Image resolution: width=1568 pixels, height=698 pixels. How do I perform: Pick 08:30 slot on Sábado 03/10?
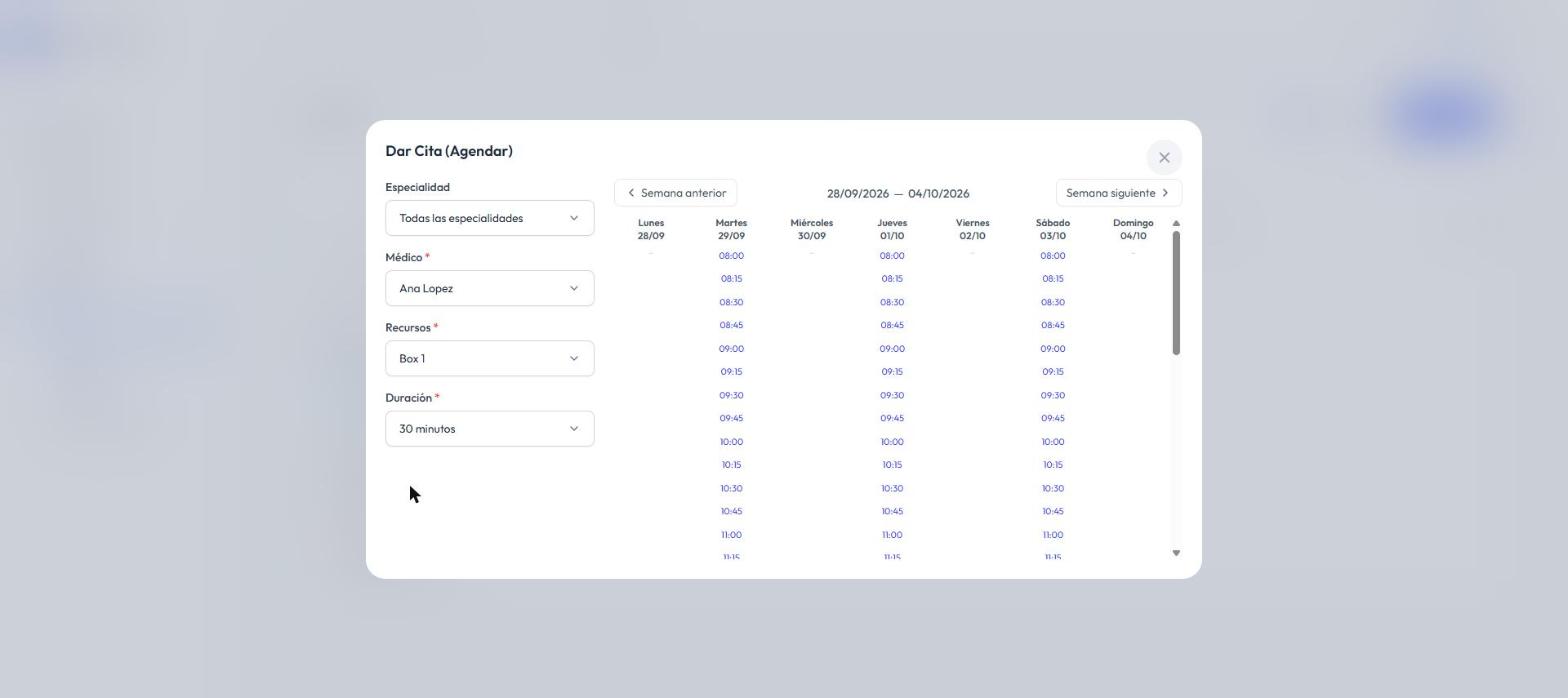click(x=1053, y=302)
